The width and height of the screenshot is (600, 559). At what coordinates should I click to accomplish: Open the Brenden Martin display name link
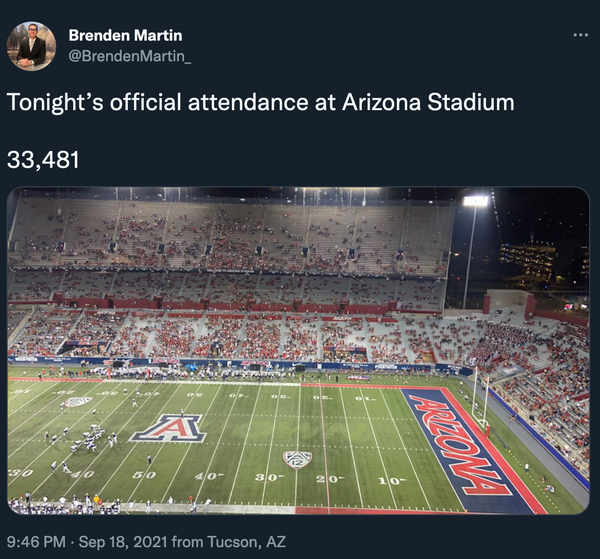coord(125,36)
